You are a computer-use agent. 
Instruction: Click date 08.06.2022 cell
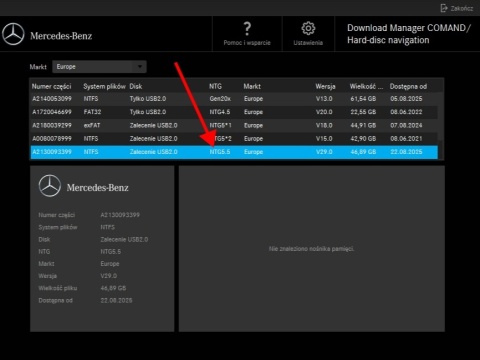pos(406,112)
